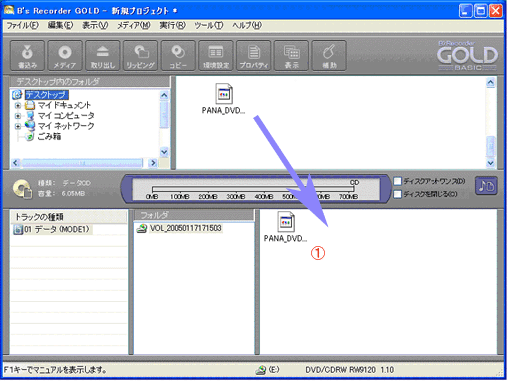Open the メディア (Media) toolbar button
Screen dimensions: 508x381
pyautogui.click(x=65, y=56)
